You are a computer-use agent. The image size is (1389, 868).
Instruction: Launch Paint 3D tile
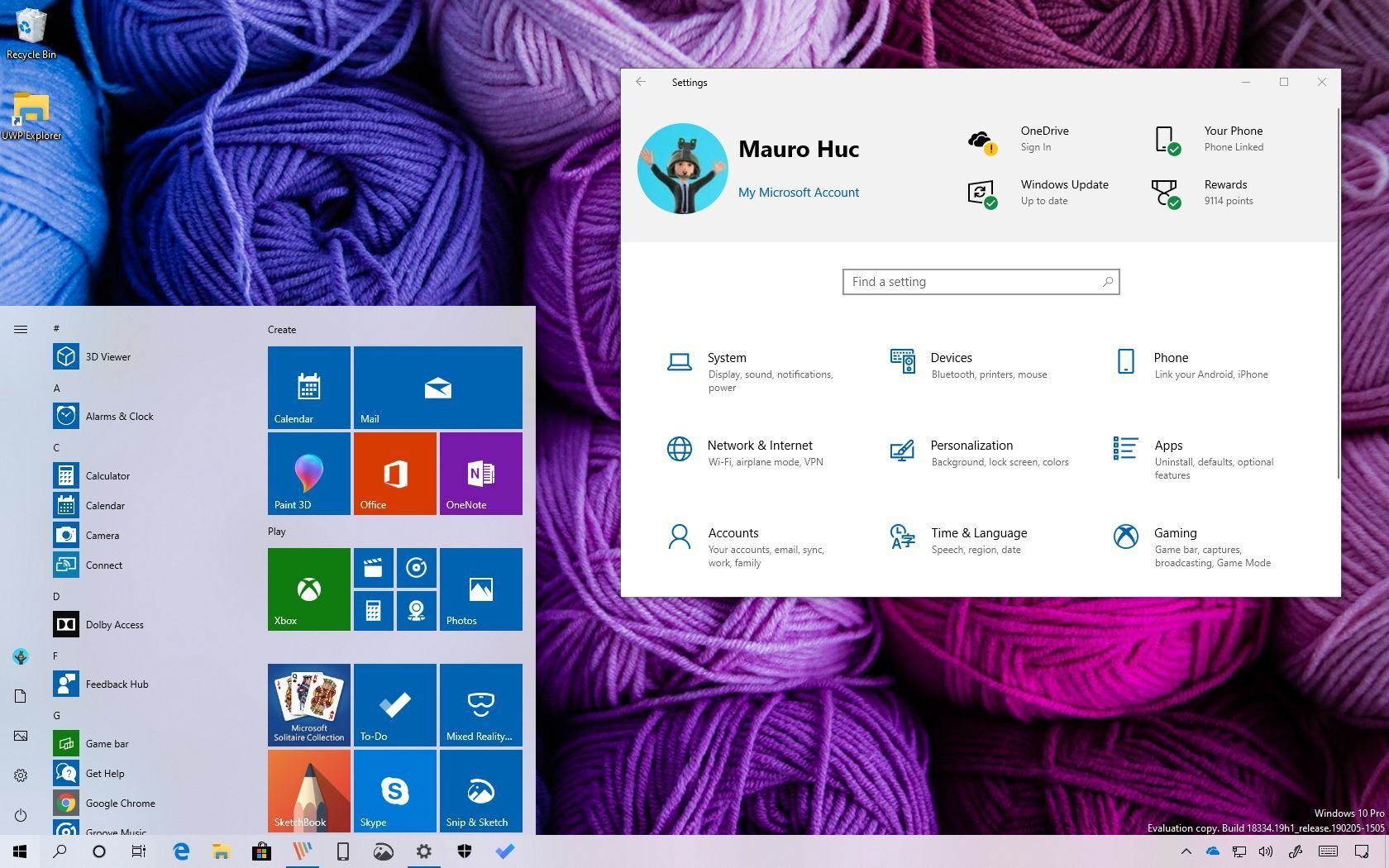point(309,474)
